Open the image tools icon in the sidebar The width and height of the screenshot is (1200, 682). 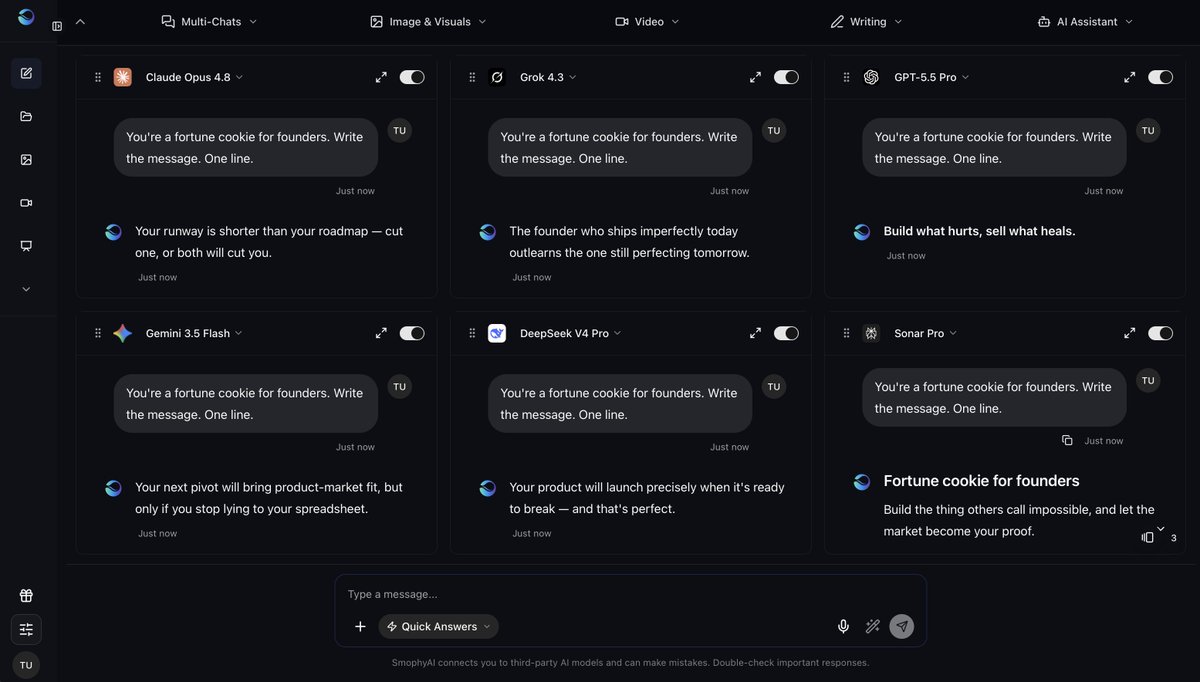26,159
